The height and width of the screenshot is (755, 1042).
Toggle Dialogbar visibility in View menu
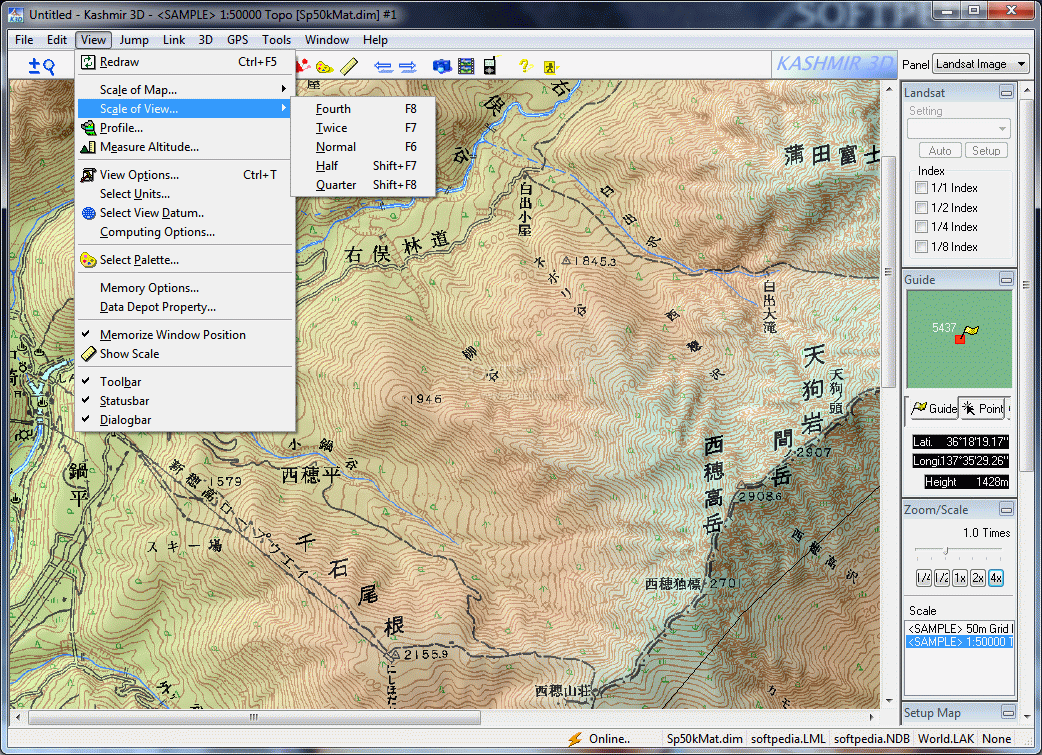[186, 420]
